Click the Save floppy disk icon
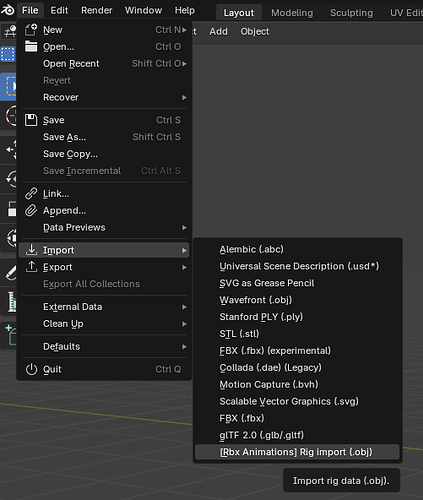 pyautogui.click(x=31, y=120)
